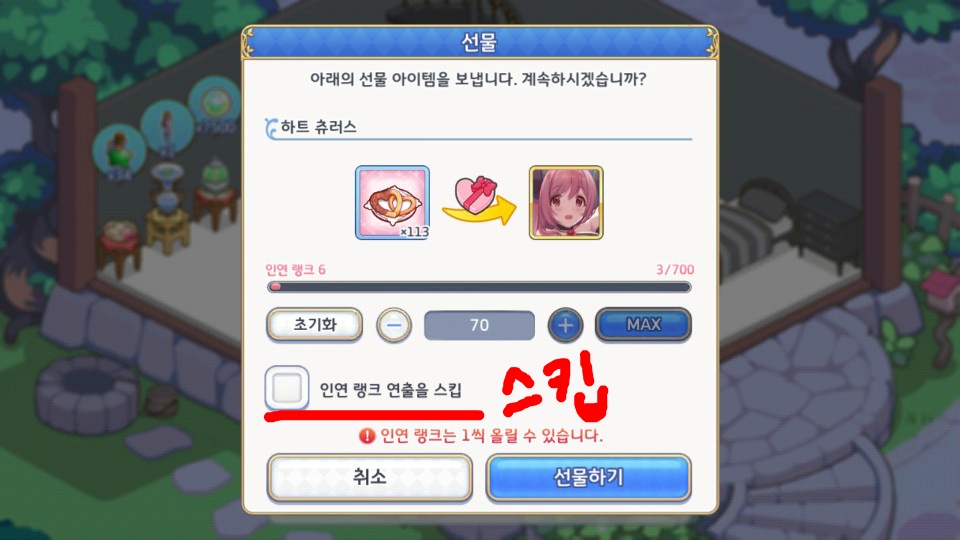Click the bond rank progress bar
960x540 pixels.
point(479,287)
